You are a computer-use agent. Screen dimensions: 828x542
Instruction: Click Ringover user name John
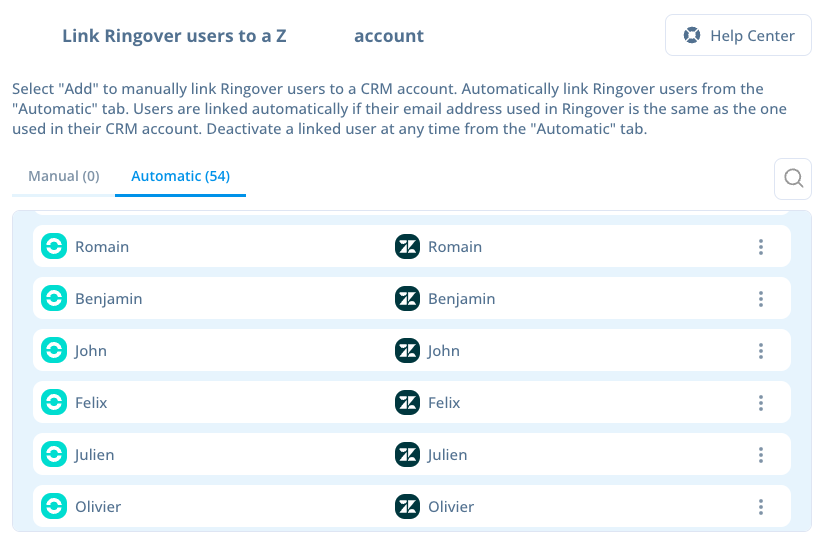pos(91,351)
